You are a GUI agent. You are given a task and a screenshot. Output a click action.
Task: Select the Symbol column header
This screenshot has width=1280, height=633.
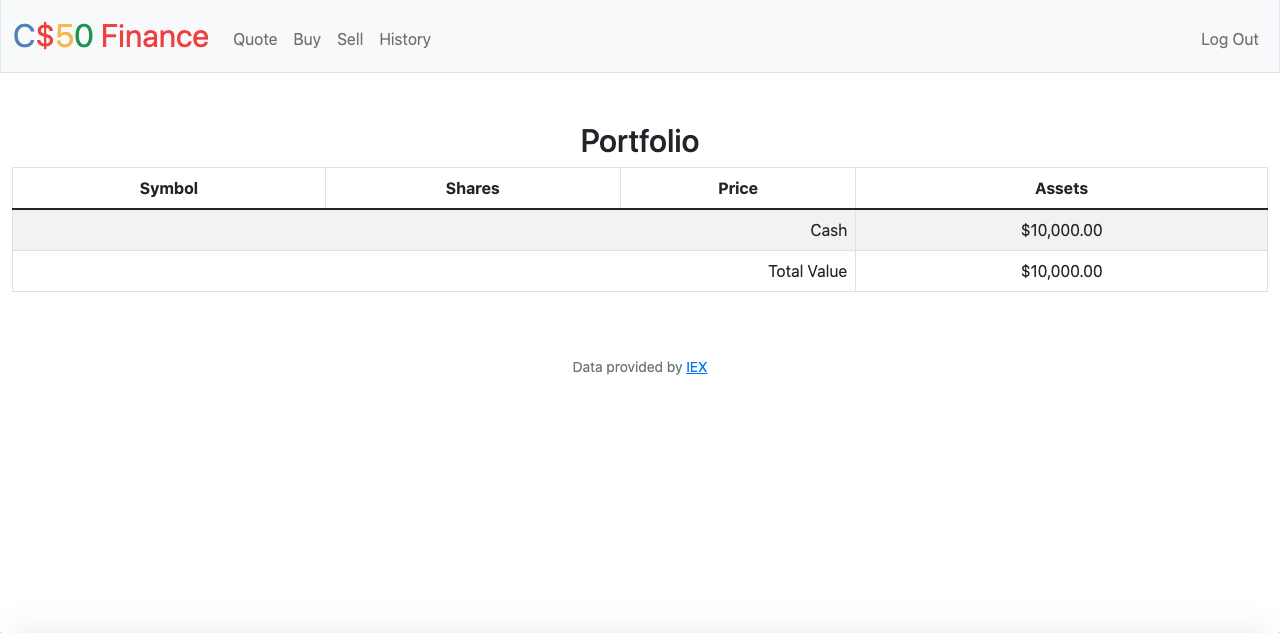click(x=169, y=188)
